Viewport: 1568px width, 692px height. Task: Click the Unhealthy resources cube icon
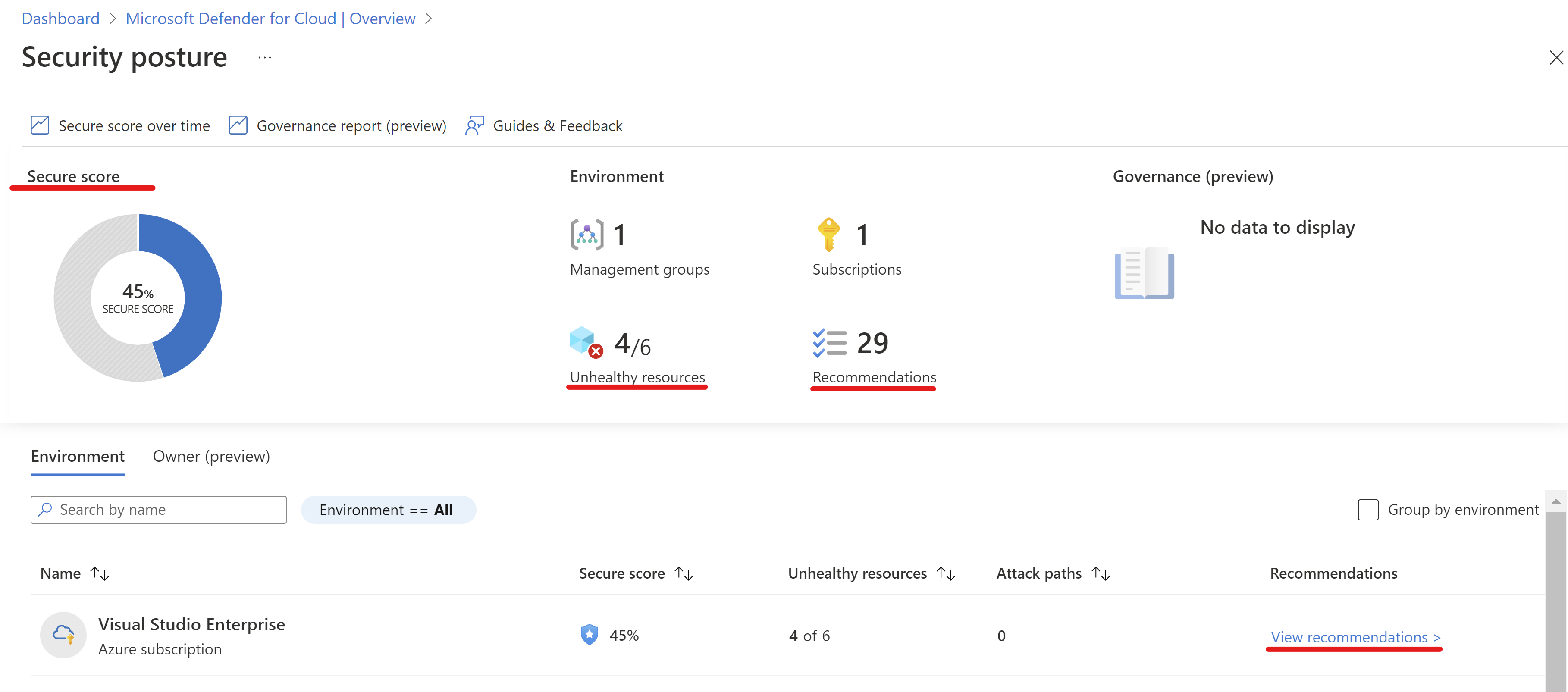[x=583, y=341]
